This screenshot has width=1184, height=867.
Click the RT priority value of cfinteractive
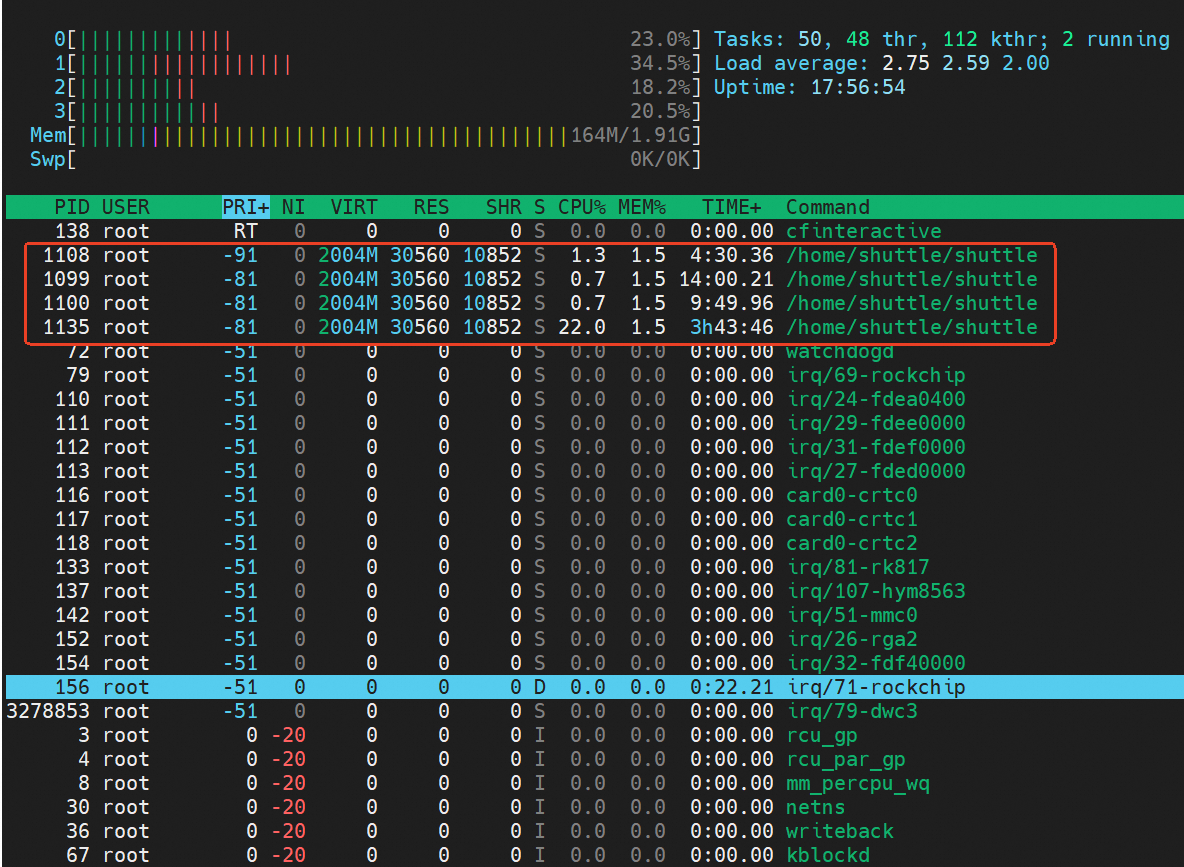tap(245, 231)
